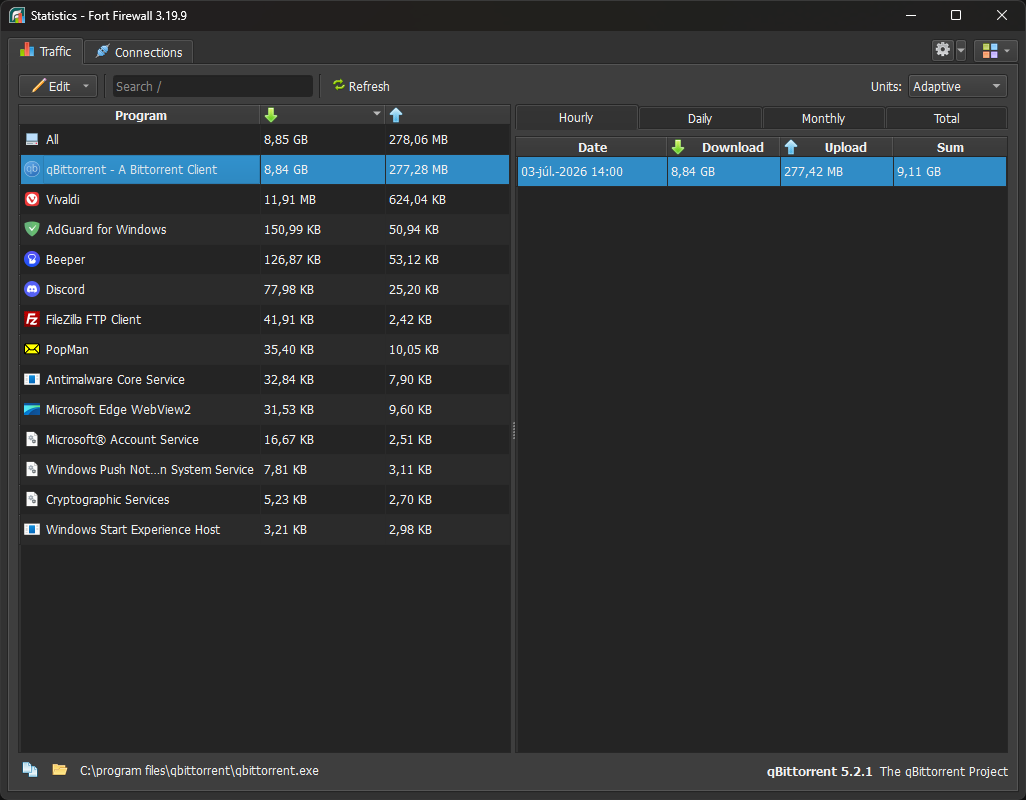1026x800 pixels.
Task: Click the splitter handle between the two panels
Action: (514, 430)
